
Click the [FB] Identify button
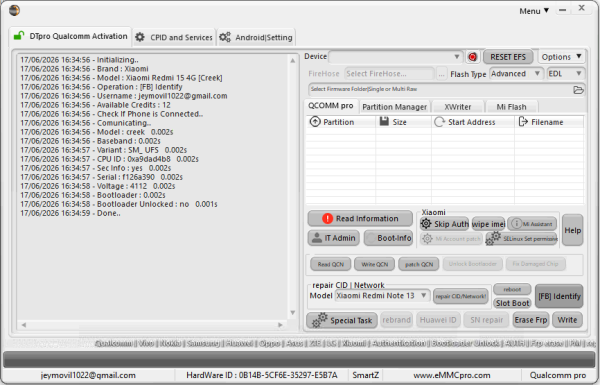559,296
